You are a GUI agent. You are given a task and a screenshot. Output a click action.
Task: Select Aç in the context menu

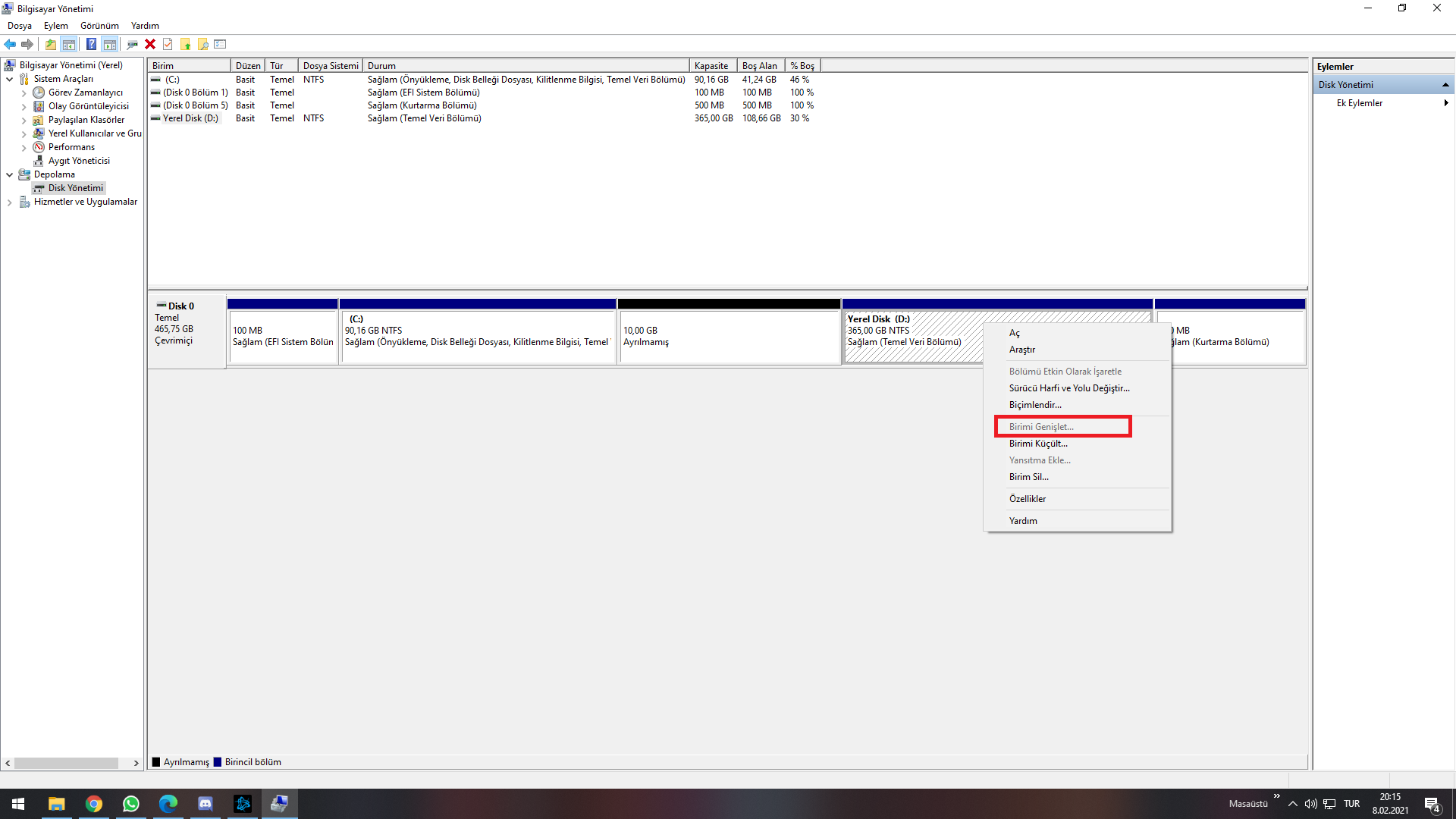point(1077,333)
